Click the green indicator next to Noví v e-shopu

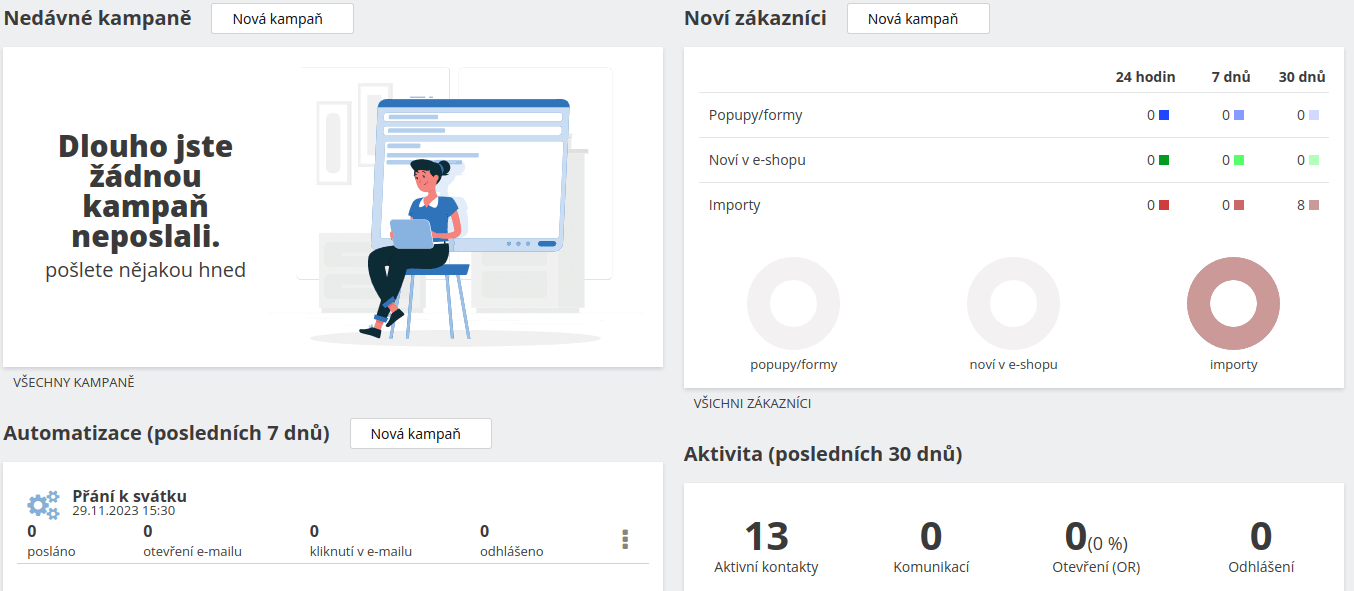[1163, 159]
